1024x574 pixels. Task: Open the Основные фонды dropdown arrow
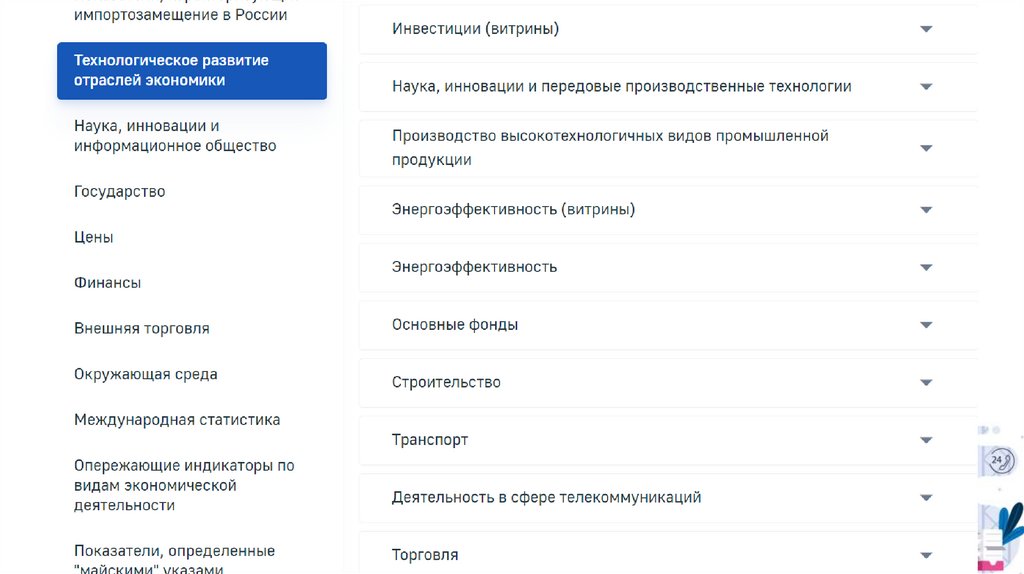tap(926, 325)
